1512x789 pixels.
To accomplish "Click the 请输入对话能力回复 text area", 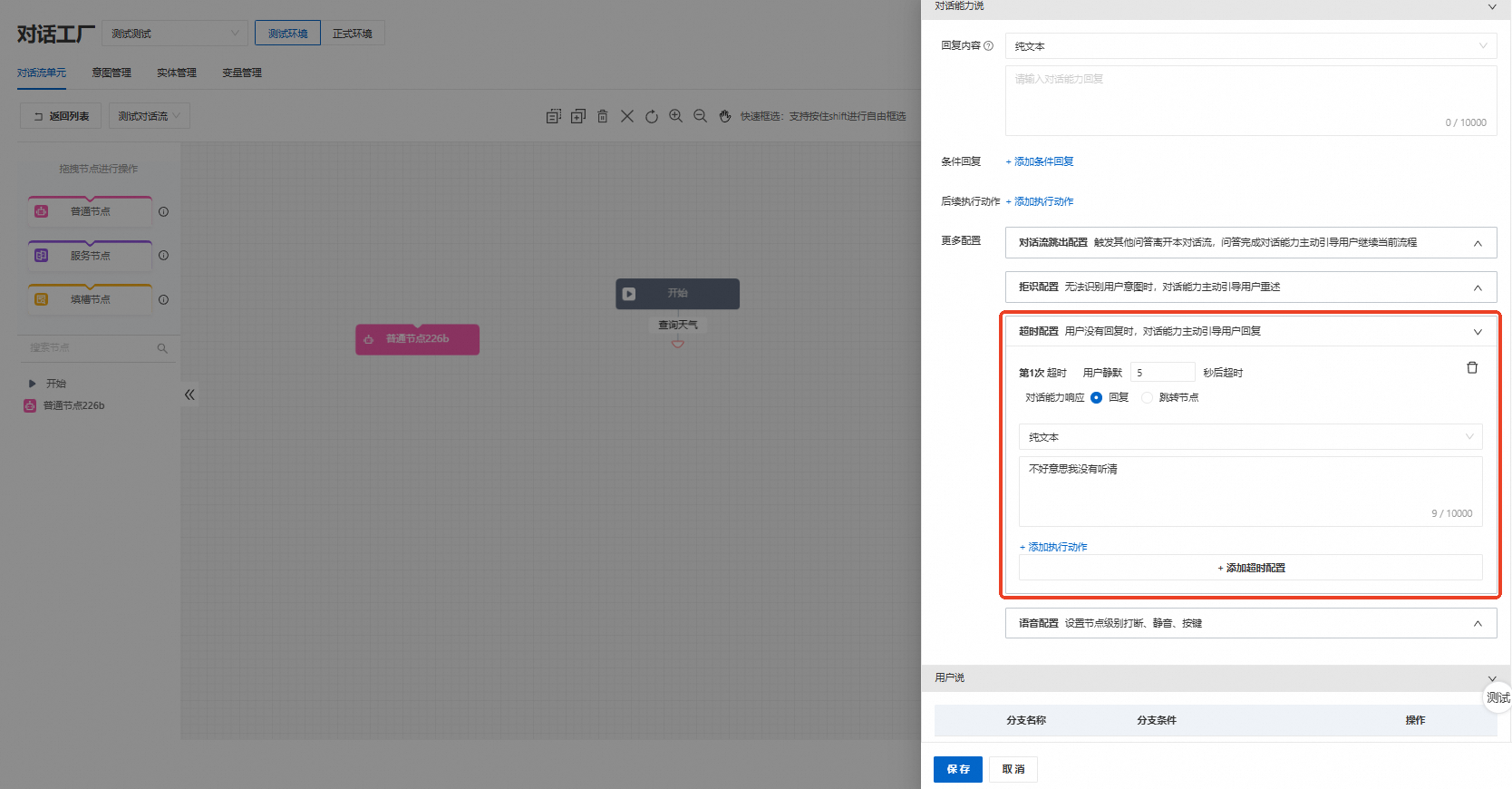I will tap(1251, 100).
